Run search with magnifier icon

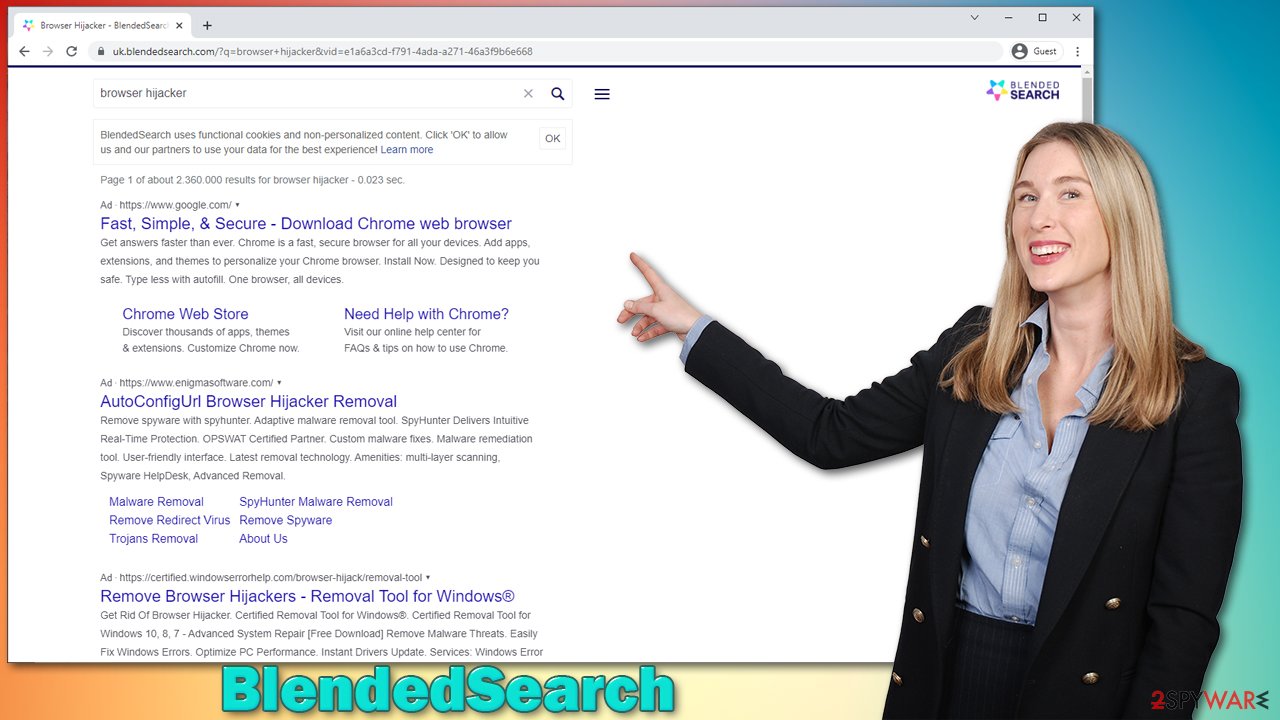point(558,94)
